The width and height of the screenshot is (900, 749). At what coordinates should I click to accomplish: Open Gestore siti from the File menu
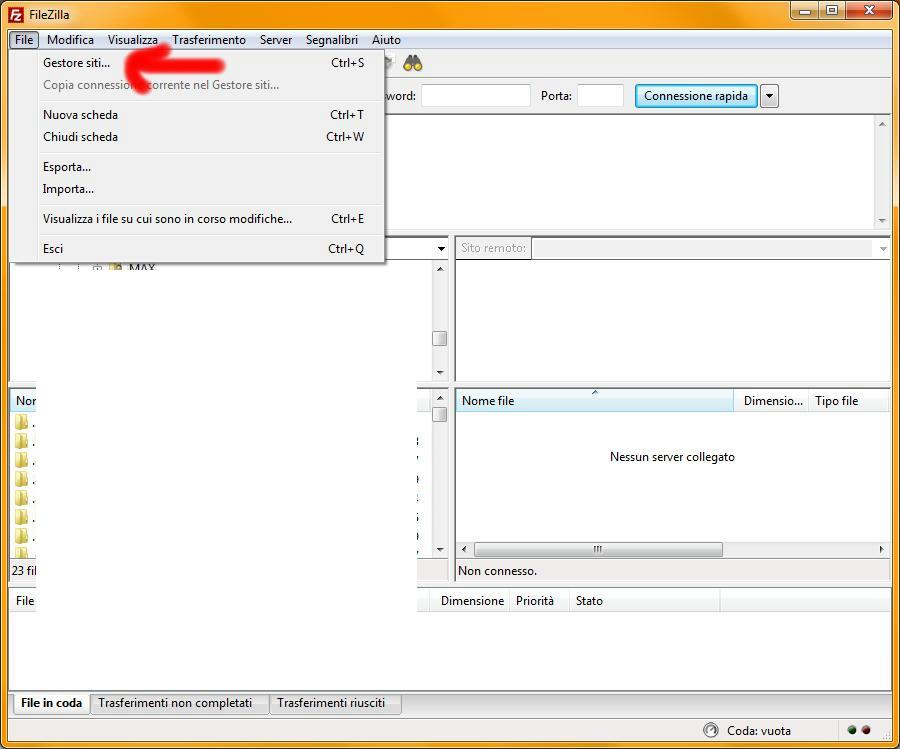[77, 63]
